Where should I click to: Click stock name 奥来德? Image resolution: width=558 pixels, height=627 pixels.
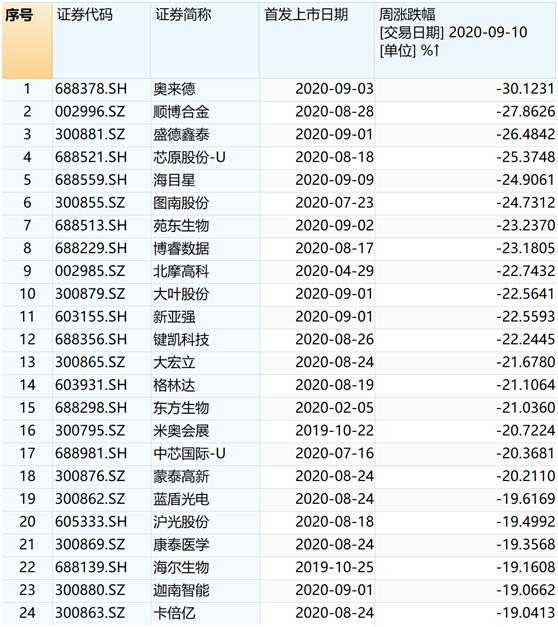[174, 89]
